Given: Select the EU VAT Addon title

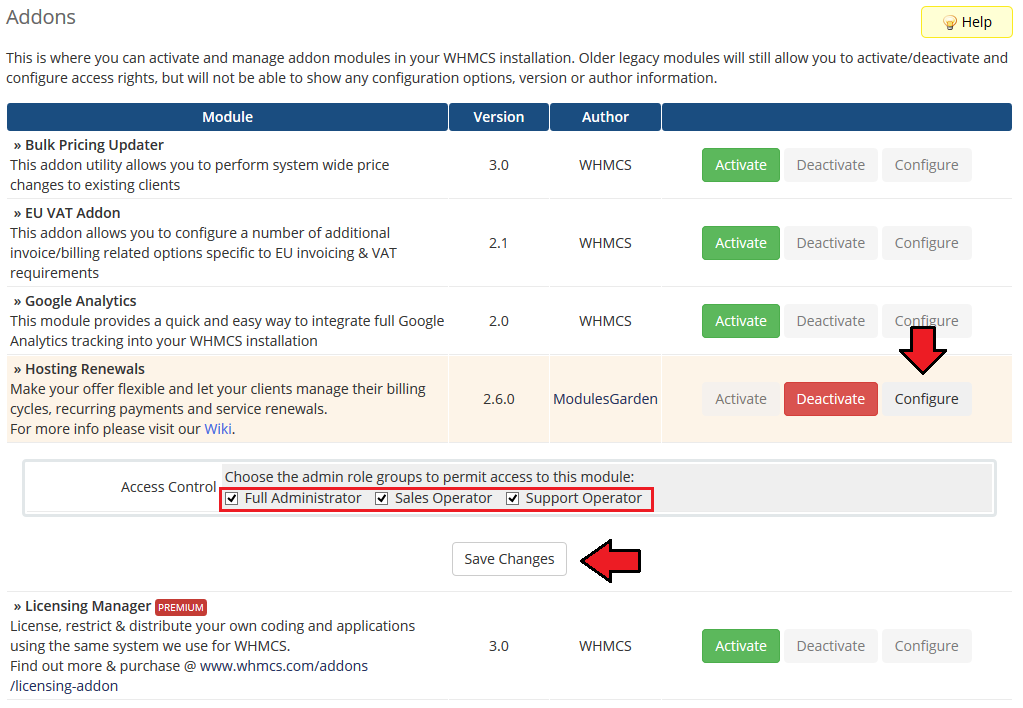Looking at the screenshot, I should pos(72,213).
